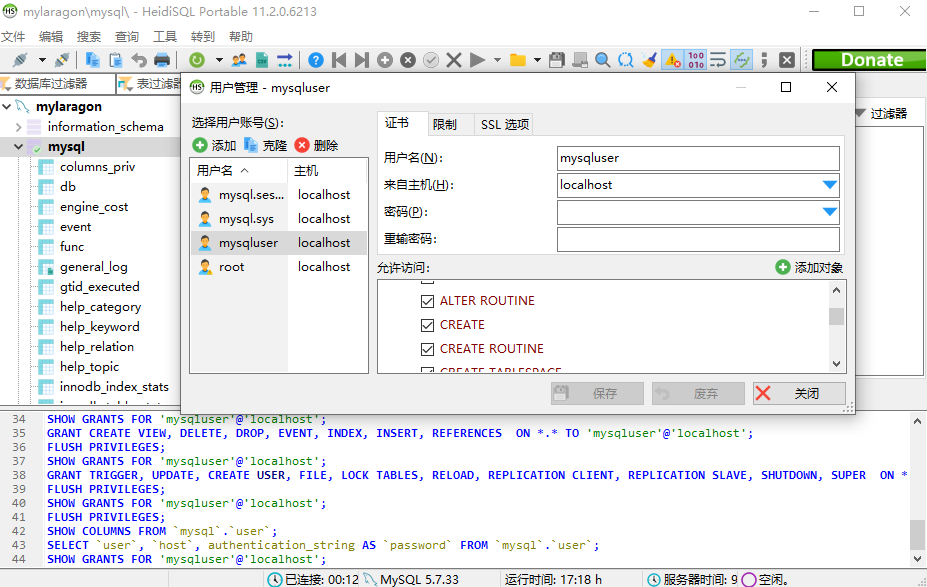This screenshot has height=587, width=927.
Task: Click the disconnect plug icon
Action: (62, 60)
